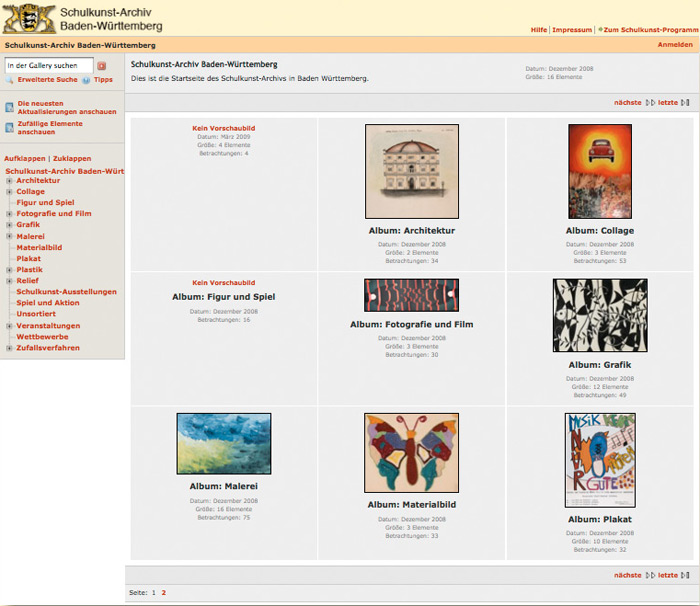Click the red search submit icon
Image resolution: width=700 pixels, height=606 pixels.
pyautogui.click(x=101, y=66)
